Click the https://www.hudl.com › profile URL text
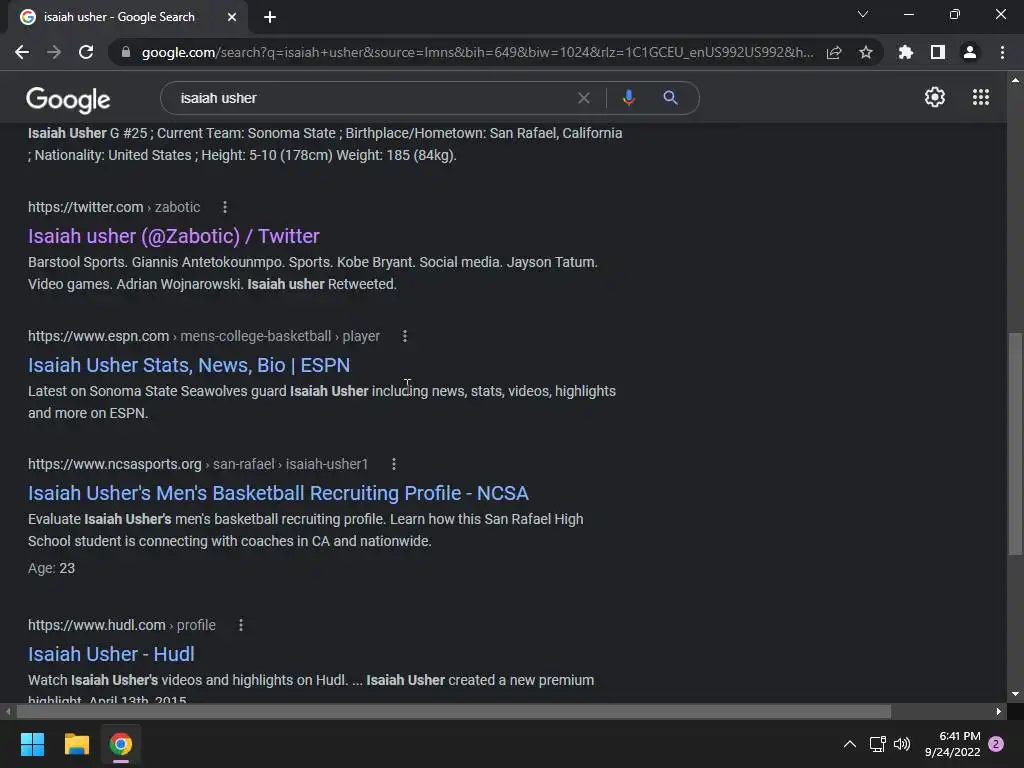The height and width of the screenshot is (768, 1024). click(121, 625)
